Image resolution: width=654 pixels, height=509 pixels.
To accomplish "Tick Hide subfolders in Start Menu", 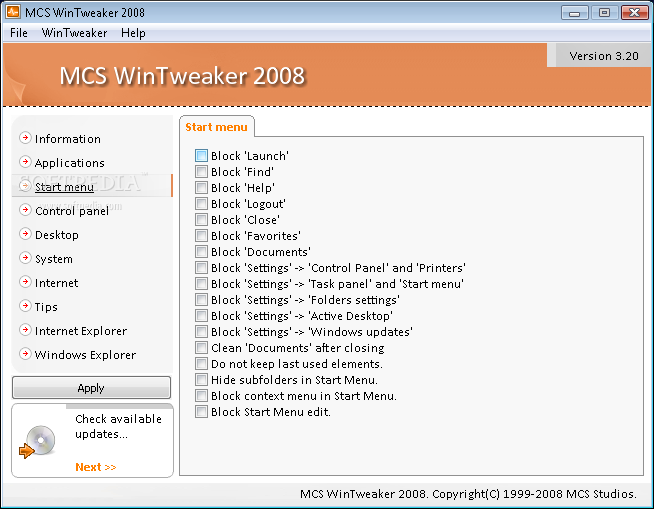I will click(x=201, y=379).
